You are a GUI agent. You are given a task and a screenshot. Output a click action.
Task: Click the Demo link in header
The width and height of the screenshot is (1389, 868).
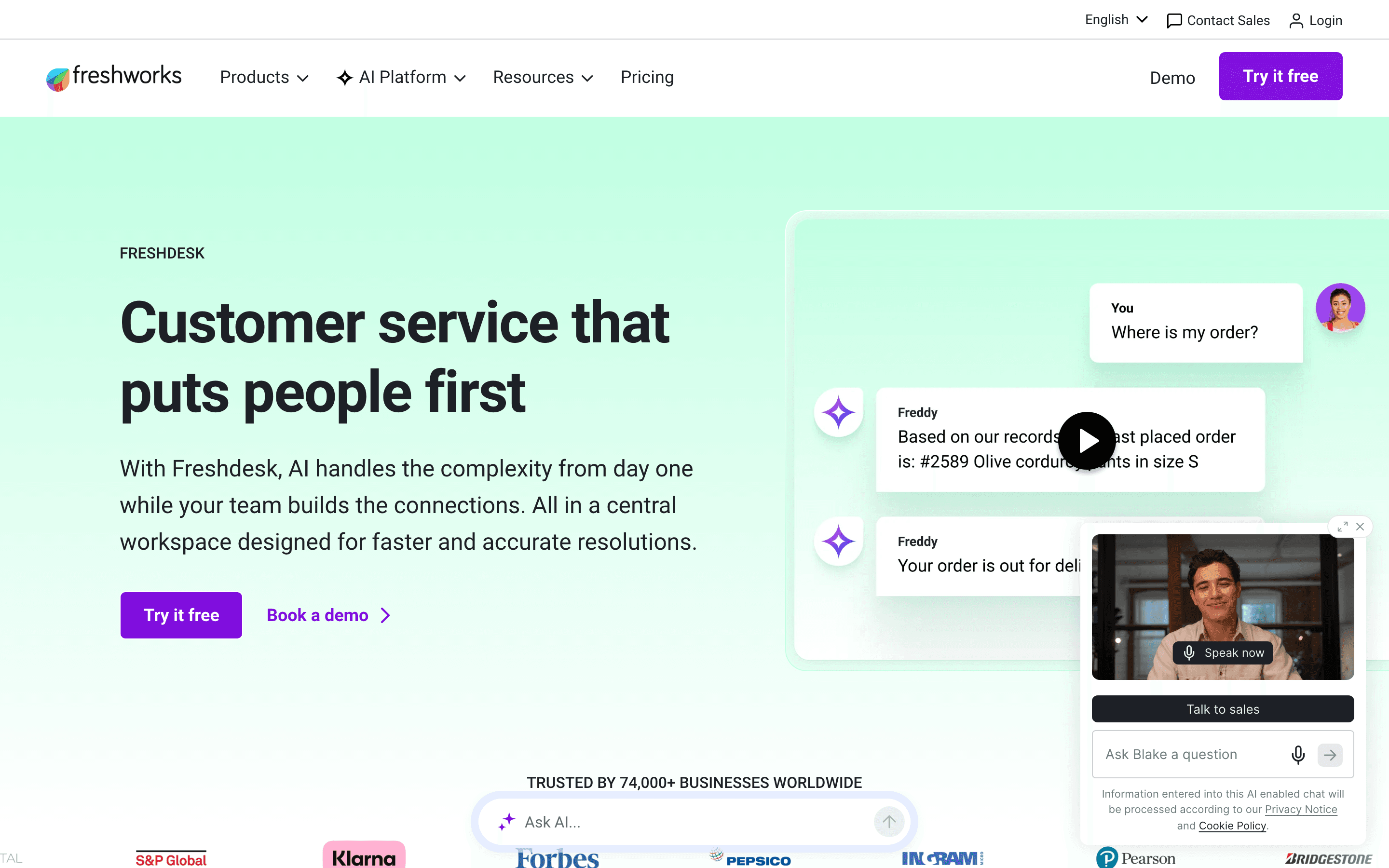(x=1172, y=78)
